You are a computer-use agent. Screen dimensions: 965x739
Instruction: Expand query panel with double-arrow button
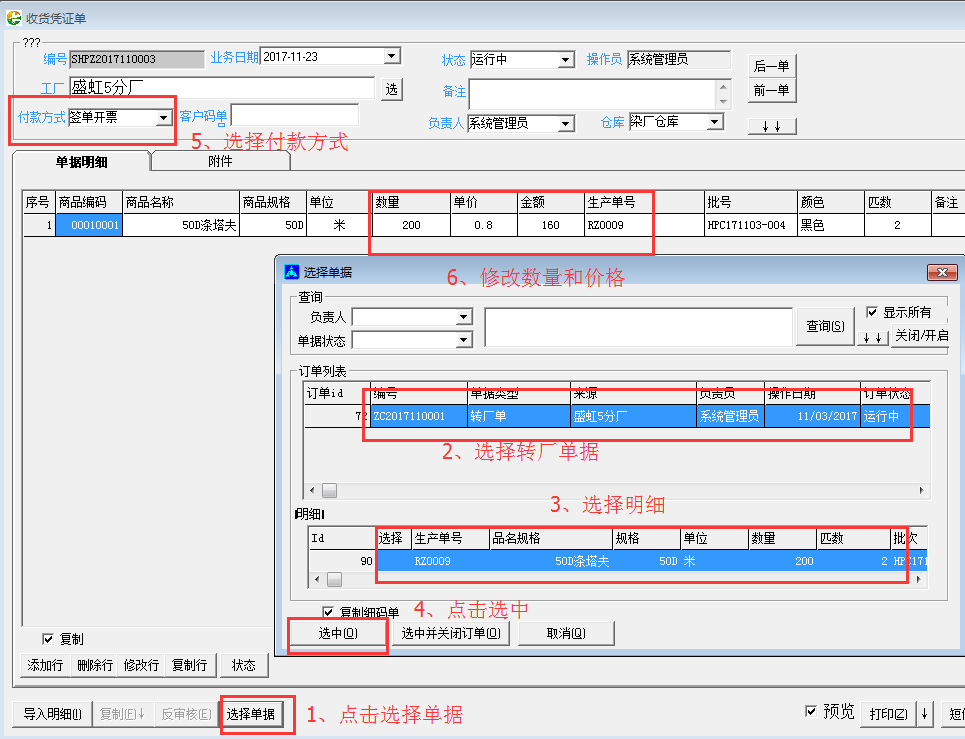[873, 338]
